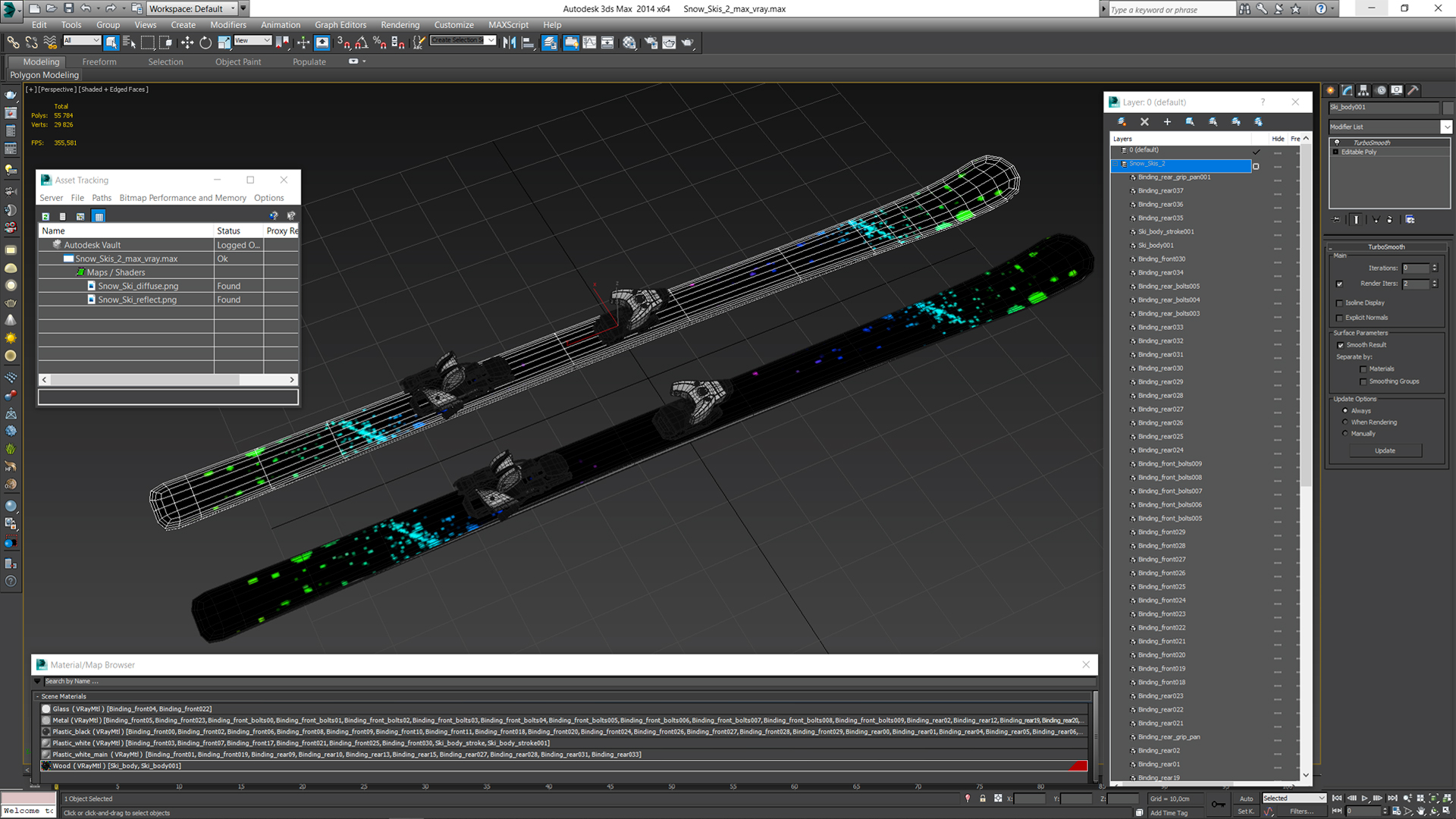Screen dimensions: 1456x819
Task: Save file using quick access toolbar
Action: tap(68, 8)
